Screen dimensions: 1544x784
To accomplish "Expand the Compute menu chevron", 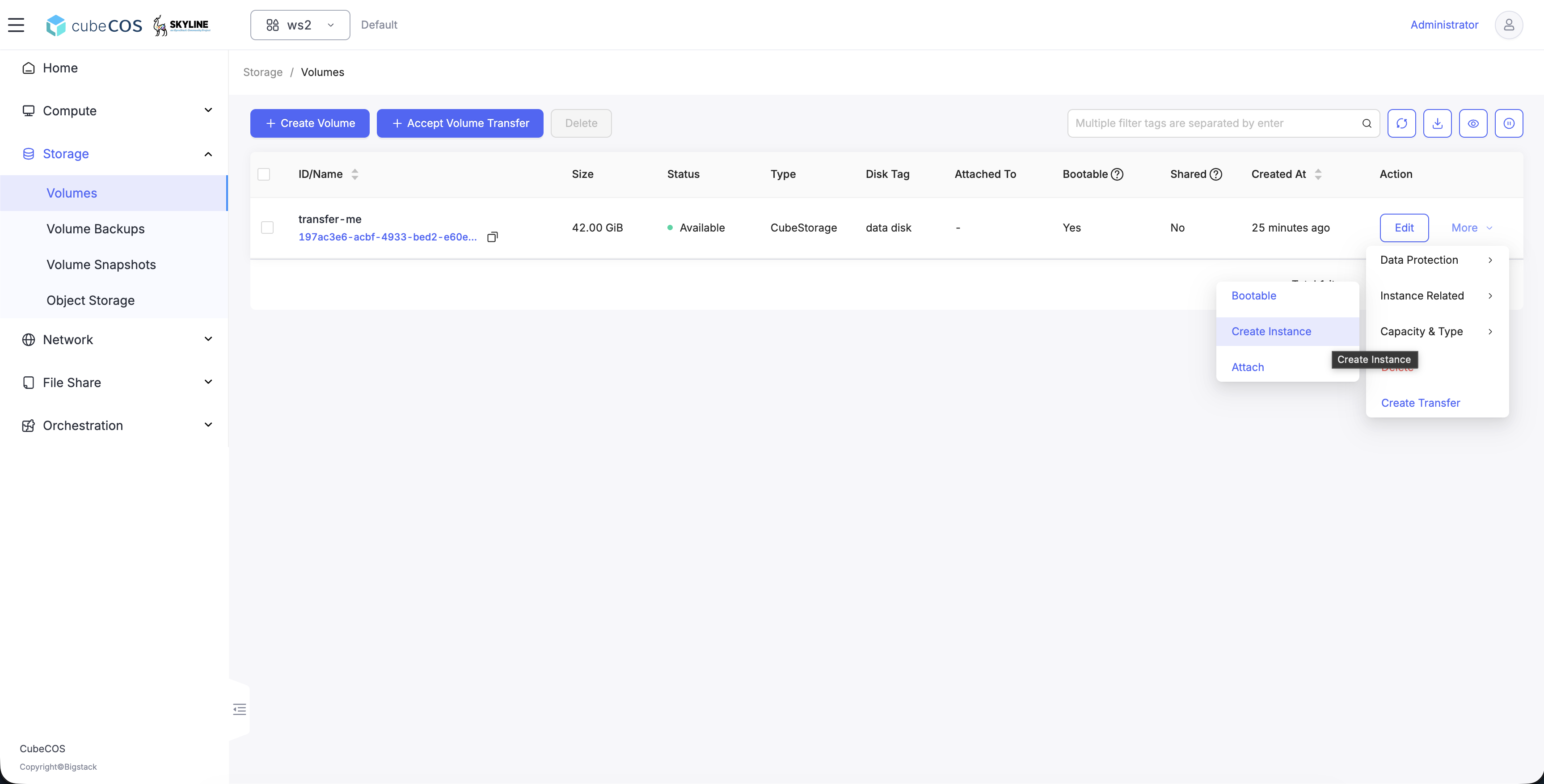I will click(209, 110).
